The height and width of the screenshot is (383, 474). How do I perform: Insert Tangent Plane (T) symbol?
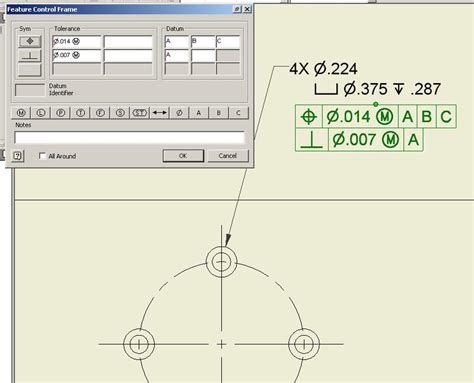tap(80, 113)
